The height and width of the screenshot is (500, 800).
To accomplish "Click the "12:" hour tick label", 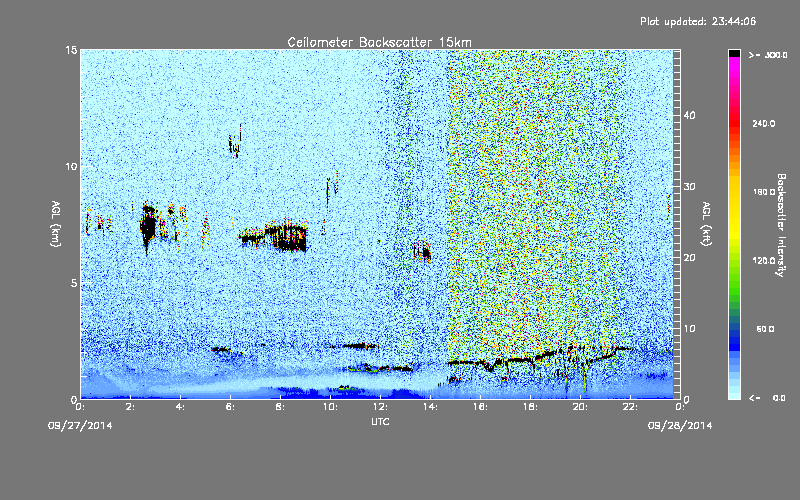I will coord(381,407).
